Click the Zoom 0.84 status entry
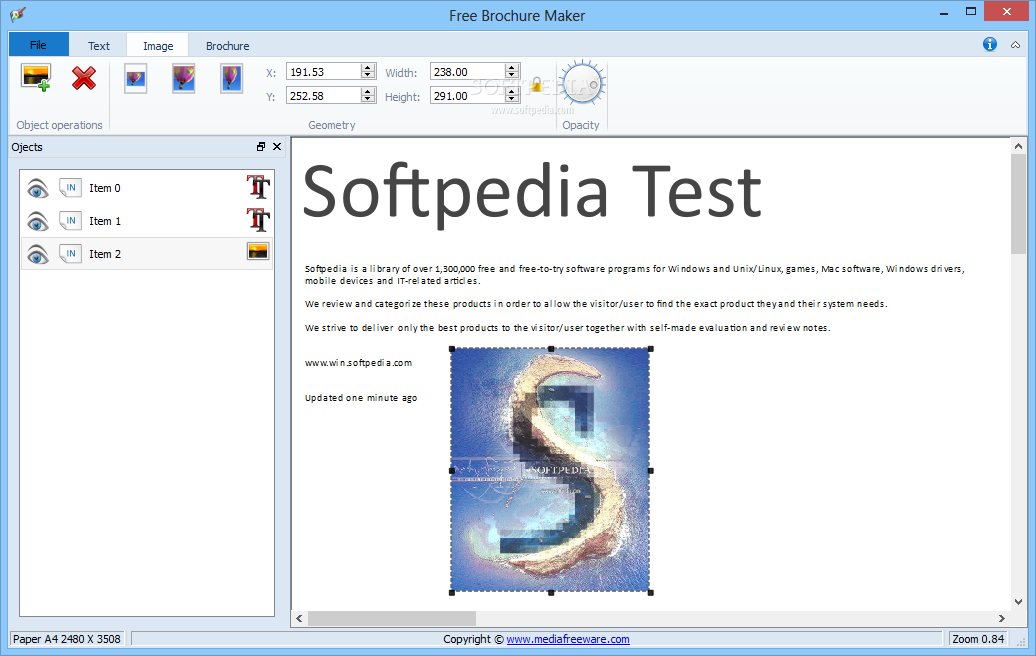This screenshot has width=1036, height=656. [x=978, y=639]
